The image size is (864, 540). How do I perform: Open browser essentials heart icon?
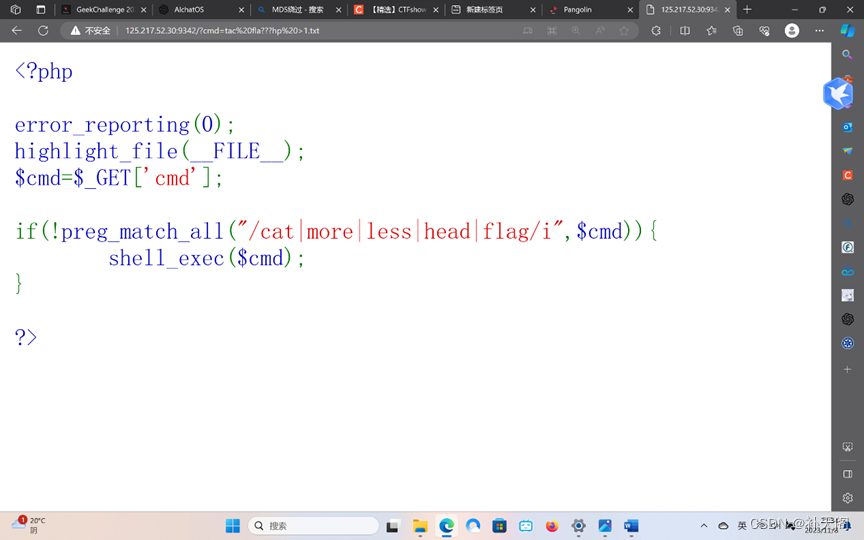tap(764, 31)
